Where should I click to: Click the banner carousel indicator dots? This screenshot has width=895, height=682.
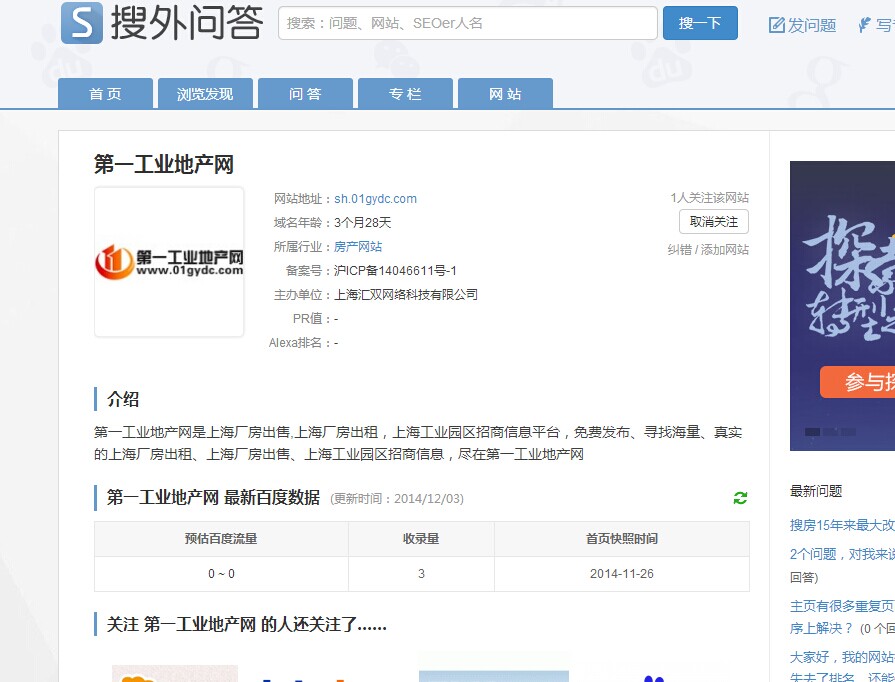pyautogui.click(x=830, y=432)
